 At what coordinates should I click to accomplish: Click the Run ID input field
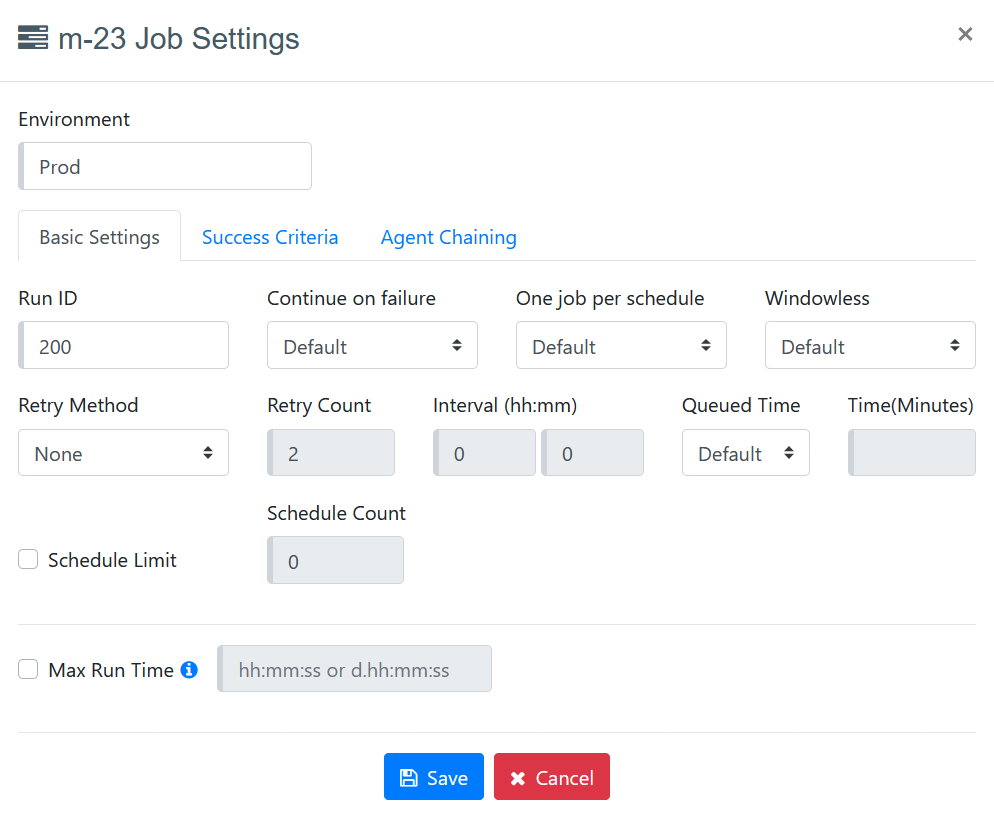[125, 346]
